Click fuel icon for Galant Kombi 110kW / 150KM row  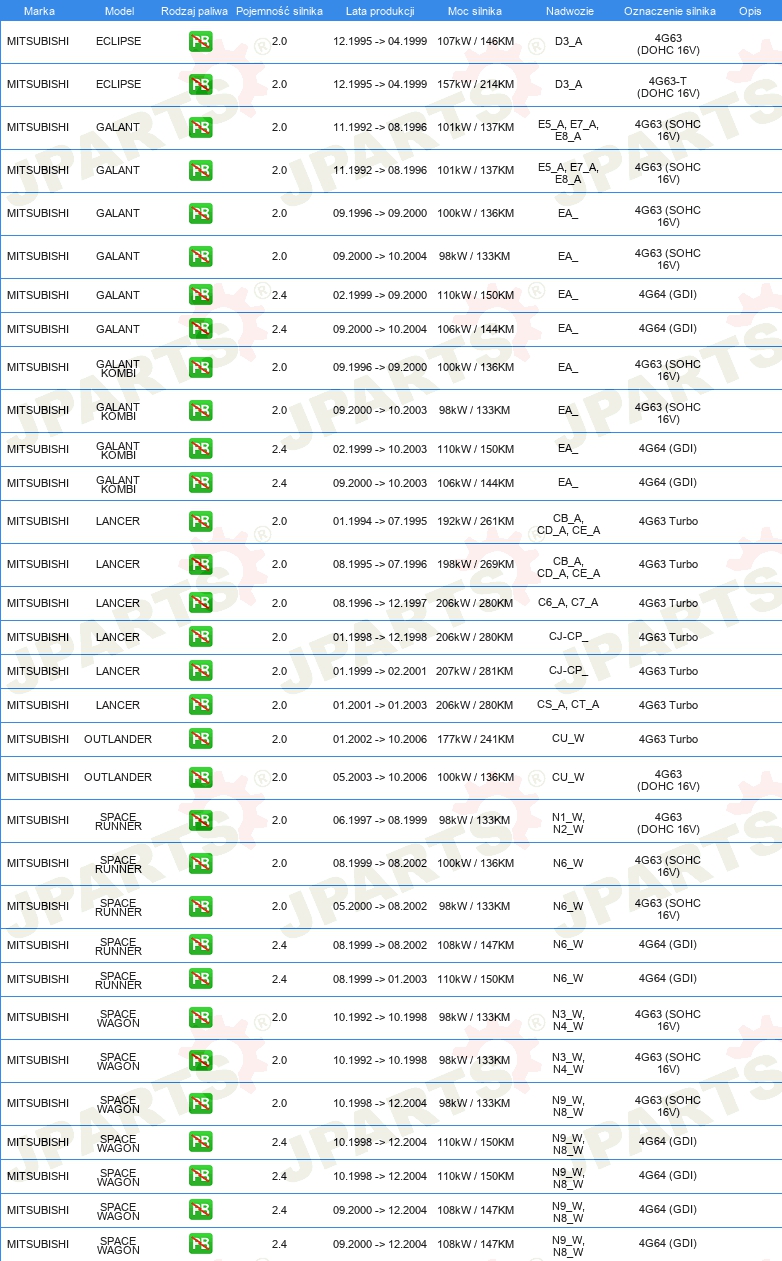click(x=200, y=449)
